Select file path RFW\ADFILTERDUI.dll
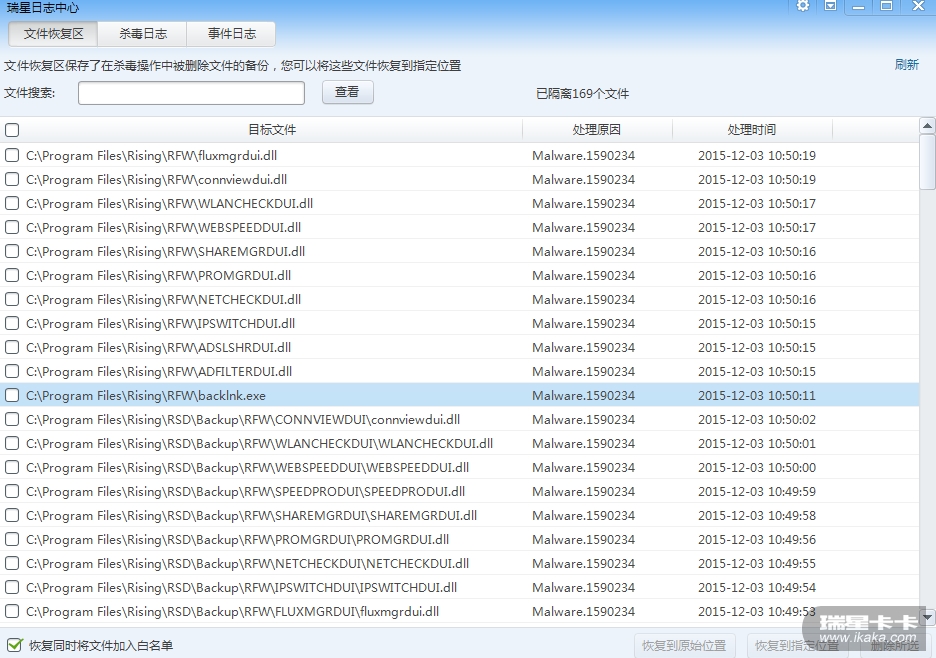This screenshot has width=936, height=658. 159,371
